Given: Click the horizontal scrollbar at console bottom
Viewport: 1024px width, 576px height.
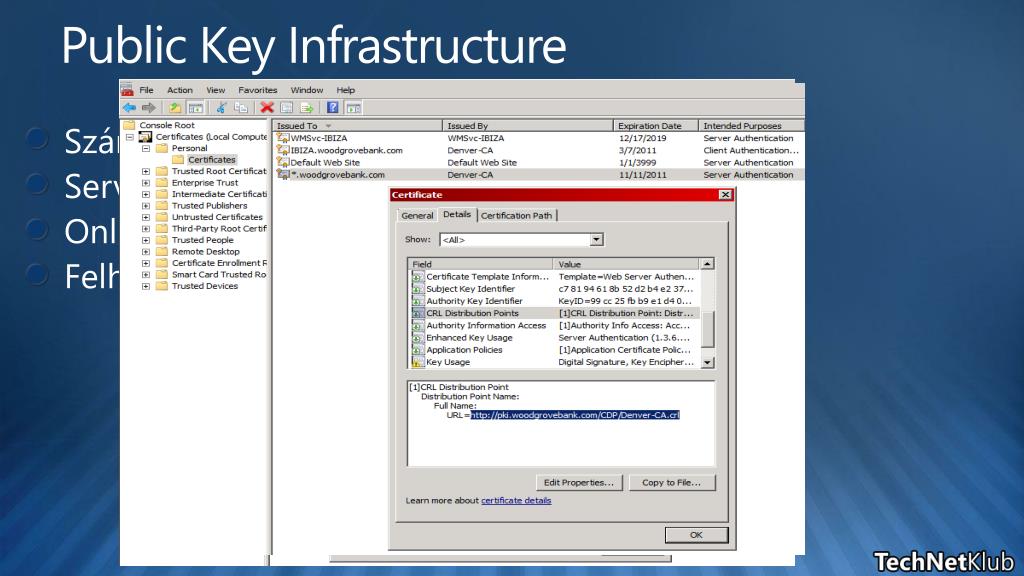Looking at the screenshot, I should pyautogui.click(x=500, y=558).
